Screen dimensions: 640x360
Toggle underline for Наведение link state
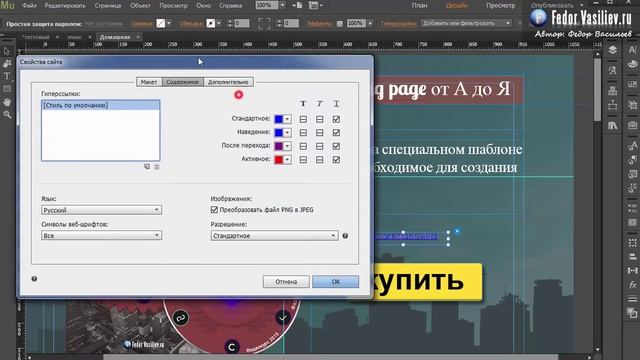click(x=336, y=133)
